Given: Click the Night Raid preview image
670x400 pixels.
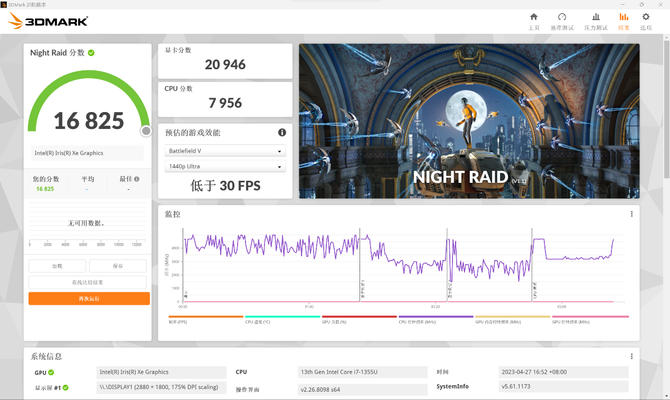Looking at the screenshot, I should point(469,121).
